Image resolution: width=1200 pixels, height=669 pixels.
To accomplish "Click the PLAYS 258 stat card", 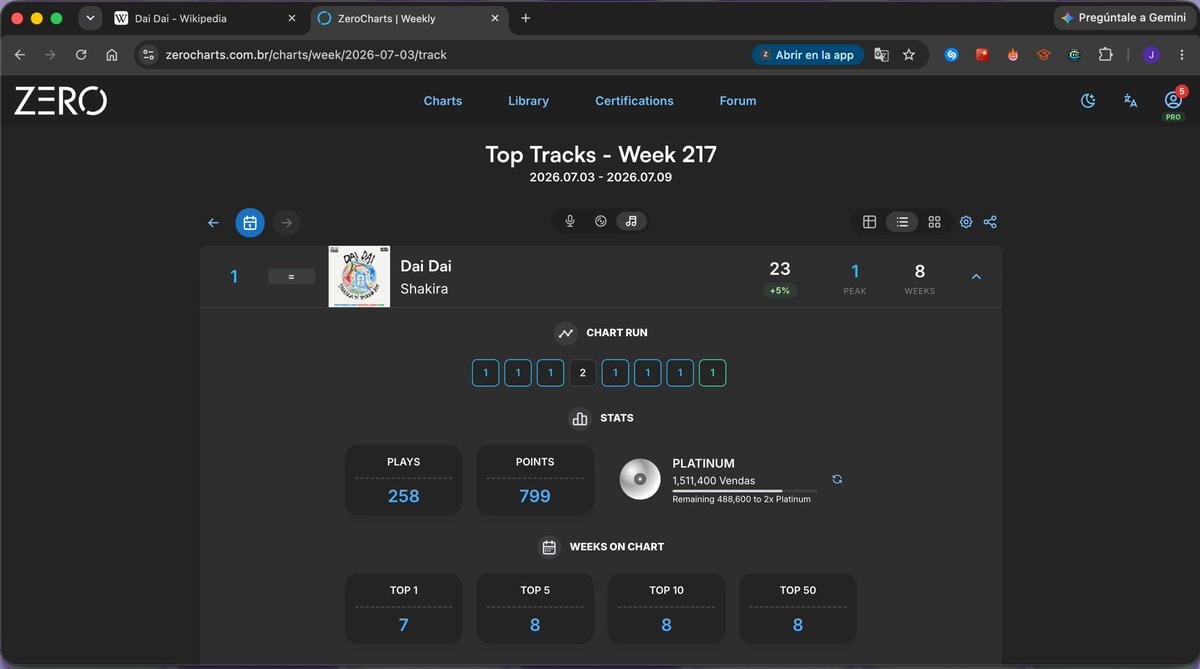I will tap(404, 480).
